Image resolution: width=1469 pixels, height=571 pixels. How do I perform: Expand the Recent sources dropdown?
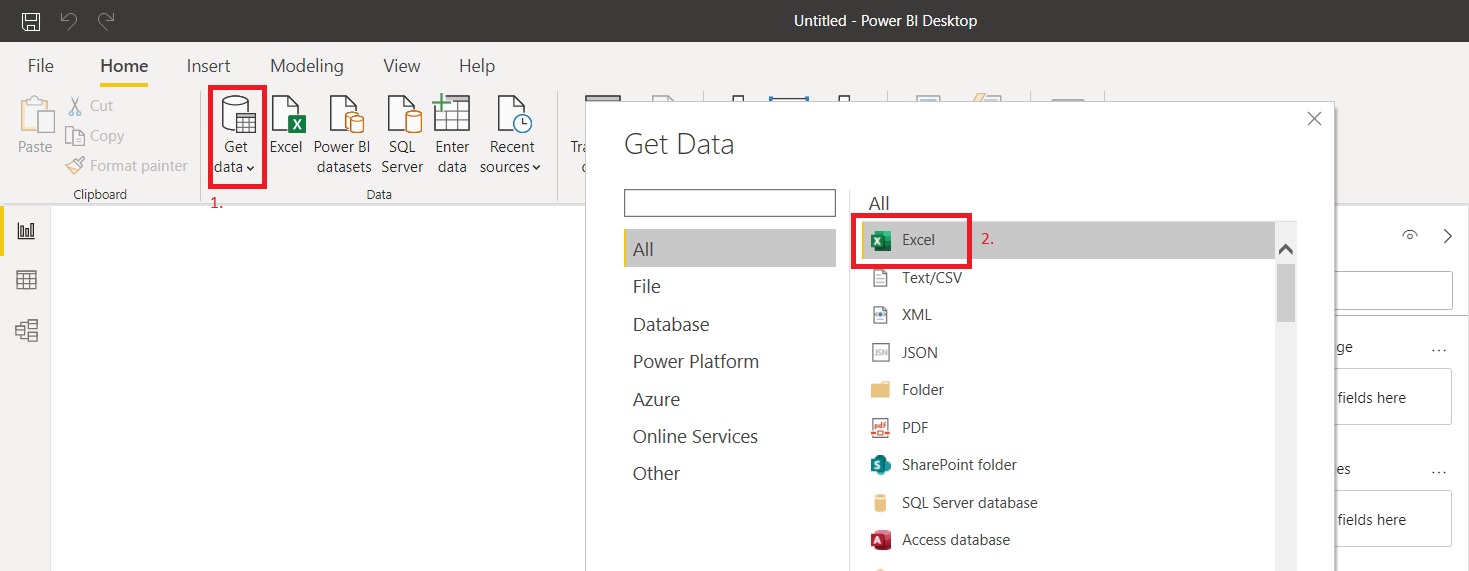pos(510,167)
